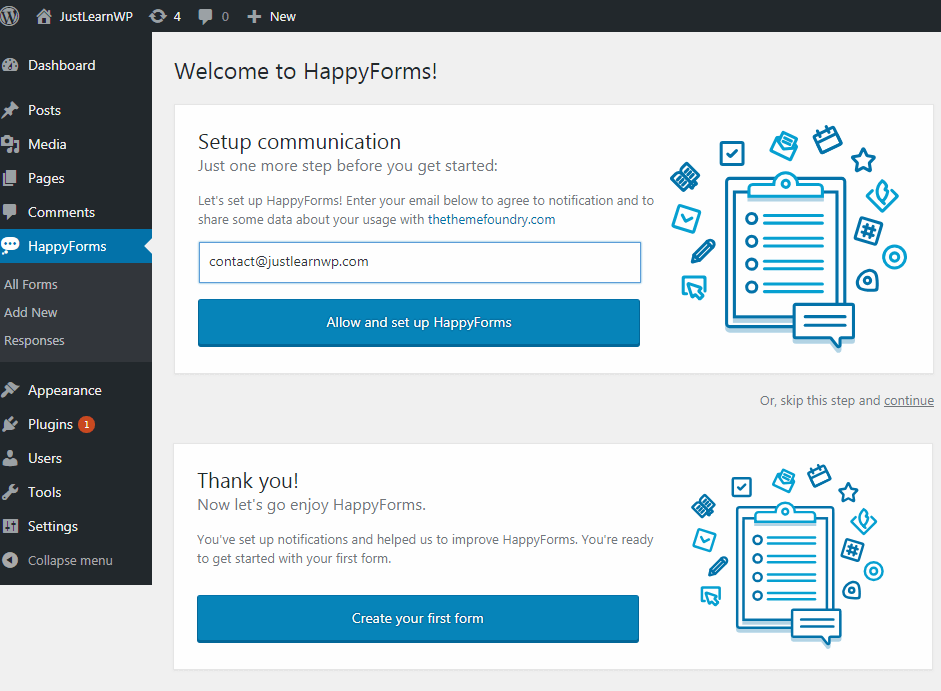Image resolution: width=941 pixels, height=691 pixels.
Task: Focus the contact@justlearnwp.com email field
Action: (x=419, y=262)
